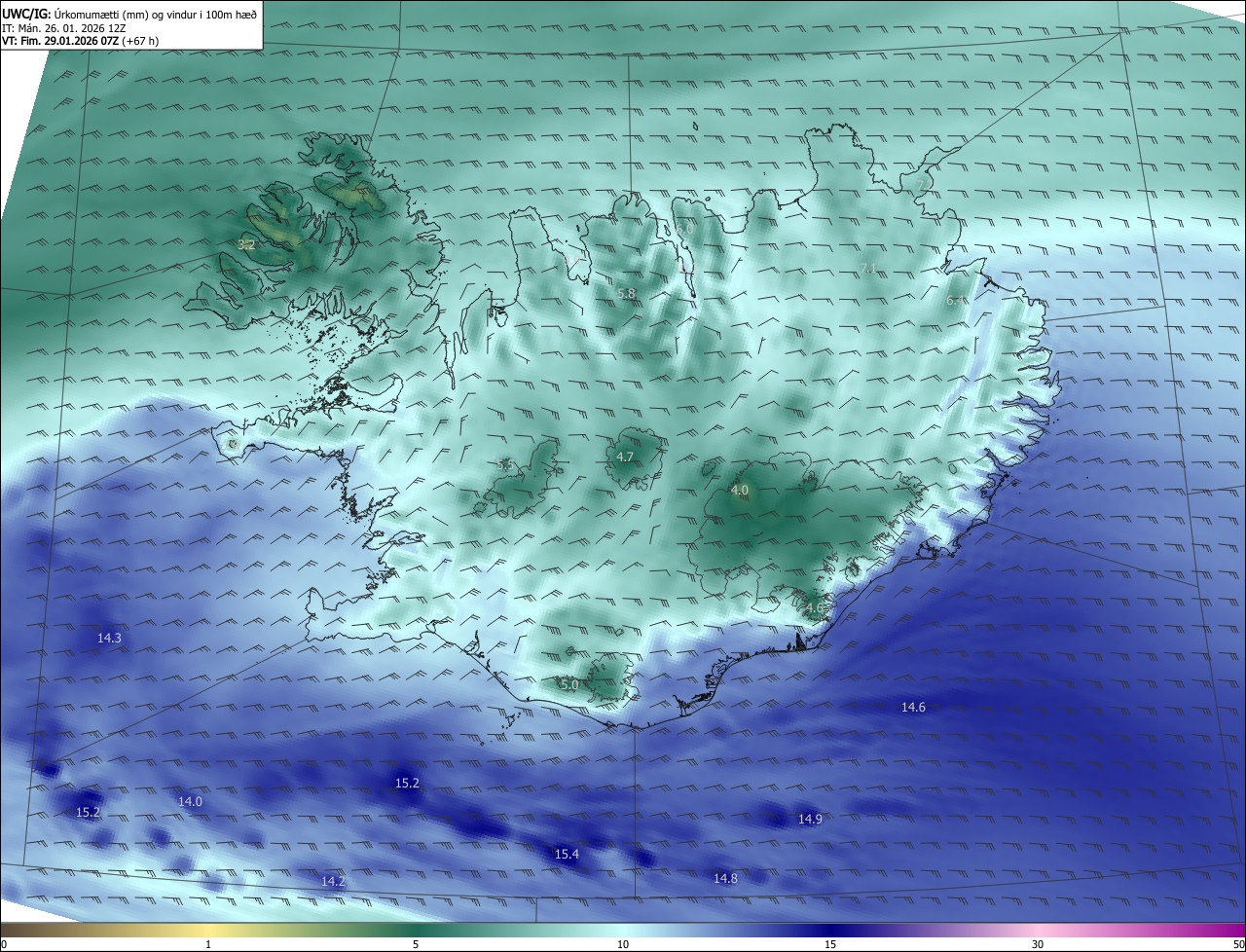Click the '50' tick on the colour scale
Image resolution: width=1246 pixels, height=952 pixels.
1238,944
